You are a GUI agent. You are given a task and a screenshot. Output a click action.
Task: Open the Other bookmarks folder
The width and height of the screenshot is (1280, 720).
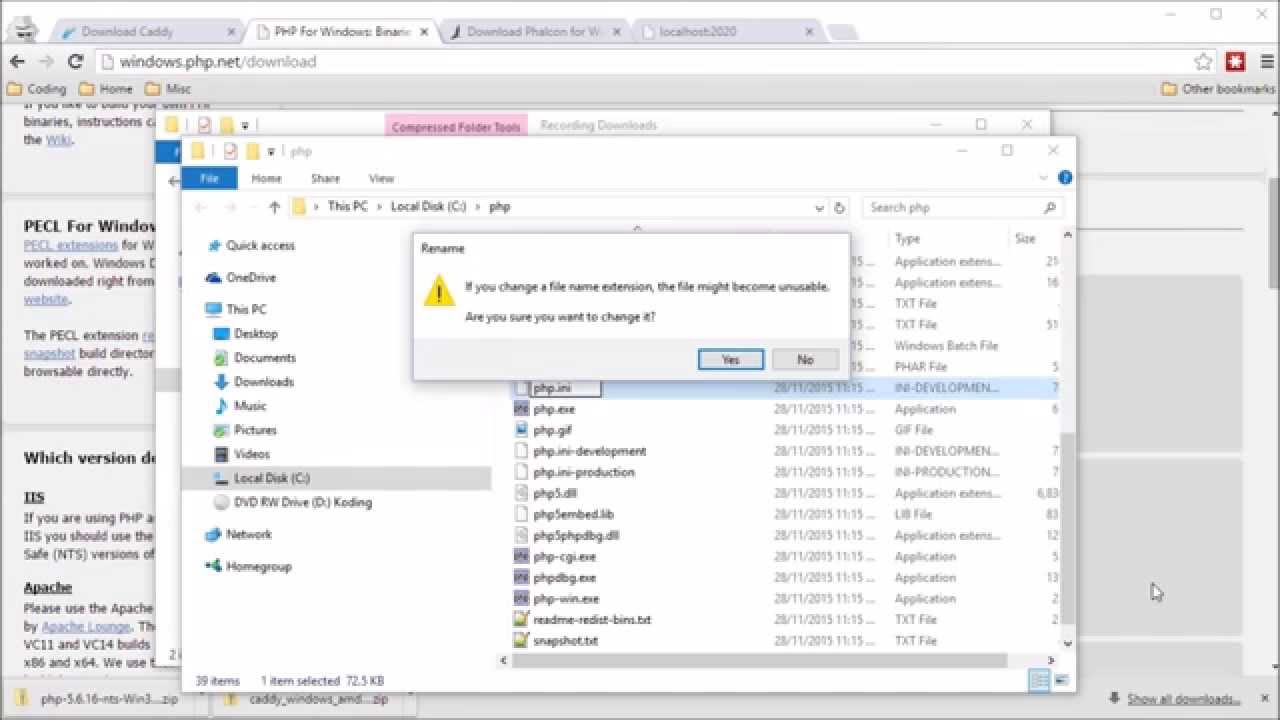[x=1218, y=89]
